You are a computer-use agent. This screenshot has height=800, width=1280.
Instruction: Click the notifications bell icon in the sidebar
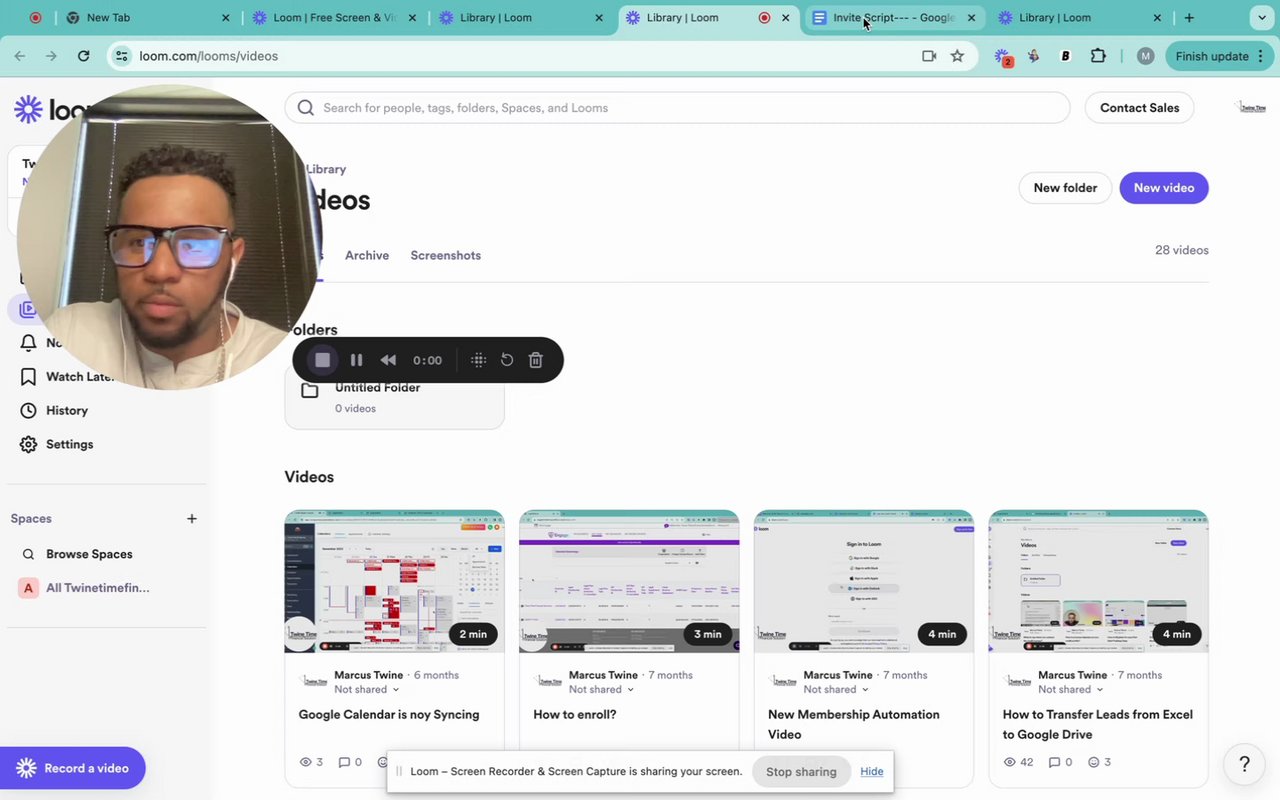pos(28,343)
